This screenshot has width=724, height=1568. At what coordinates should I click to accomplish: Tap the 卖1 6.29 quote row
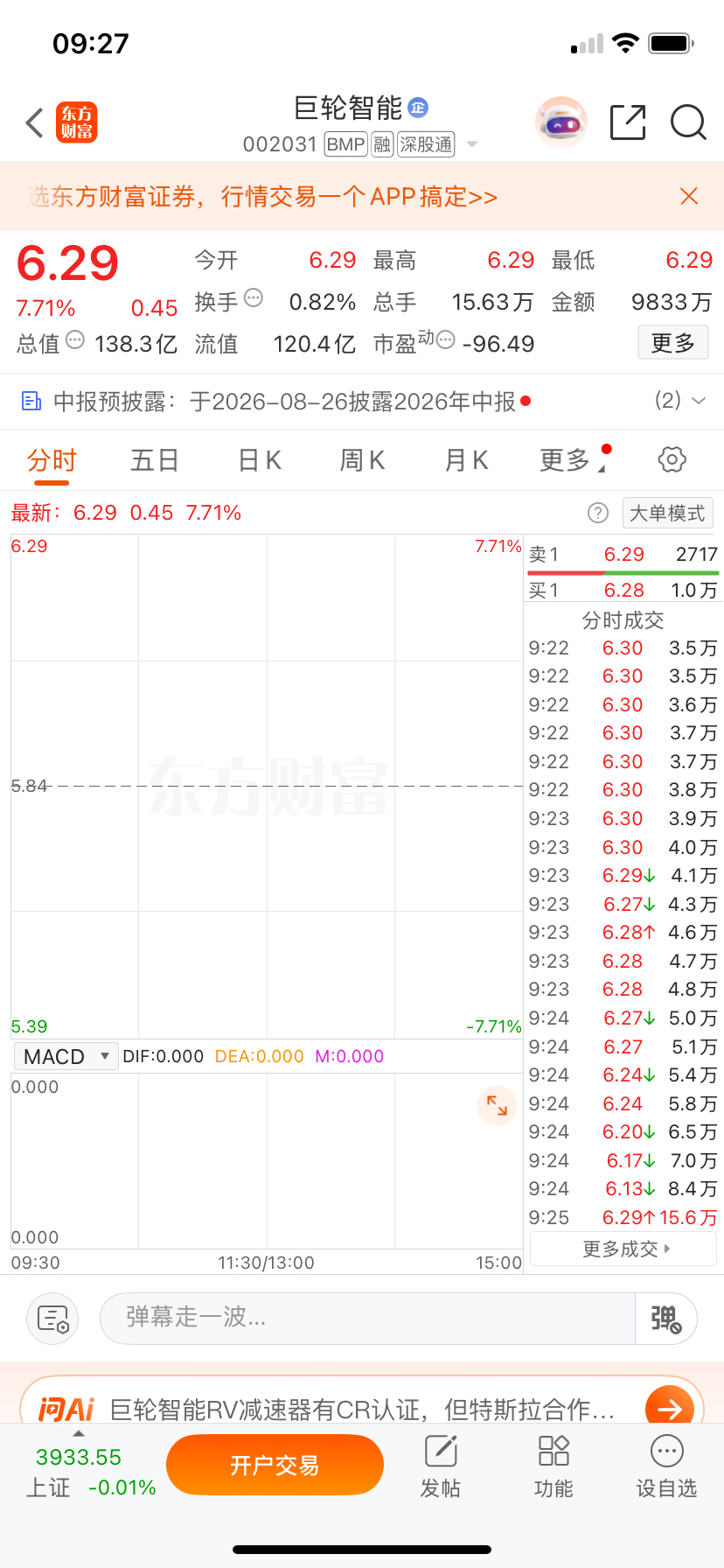click(x=623, y=555)
